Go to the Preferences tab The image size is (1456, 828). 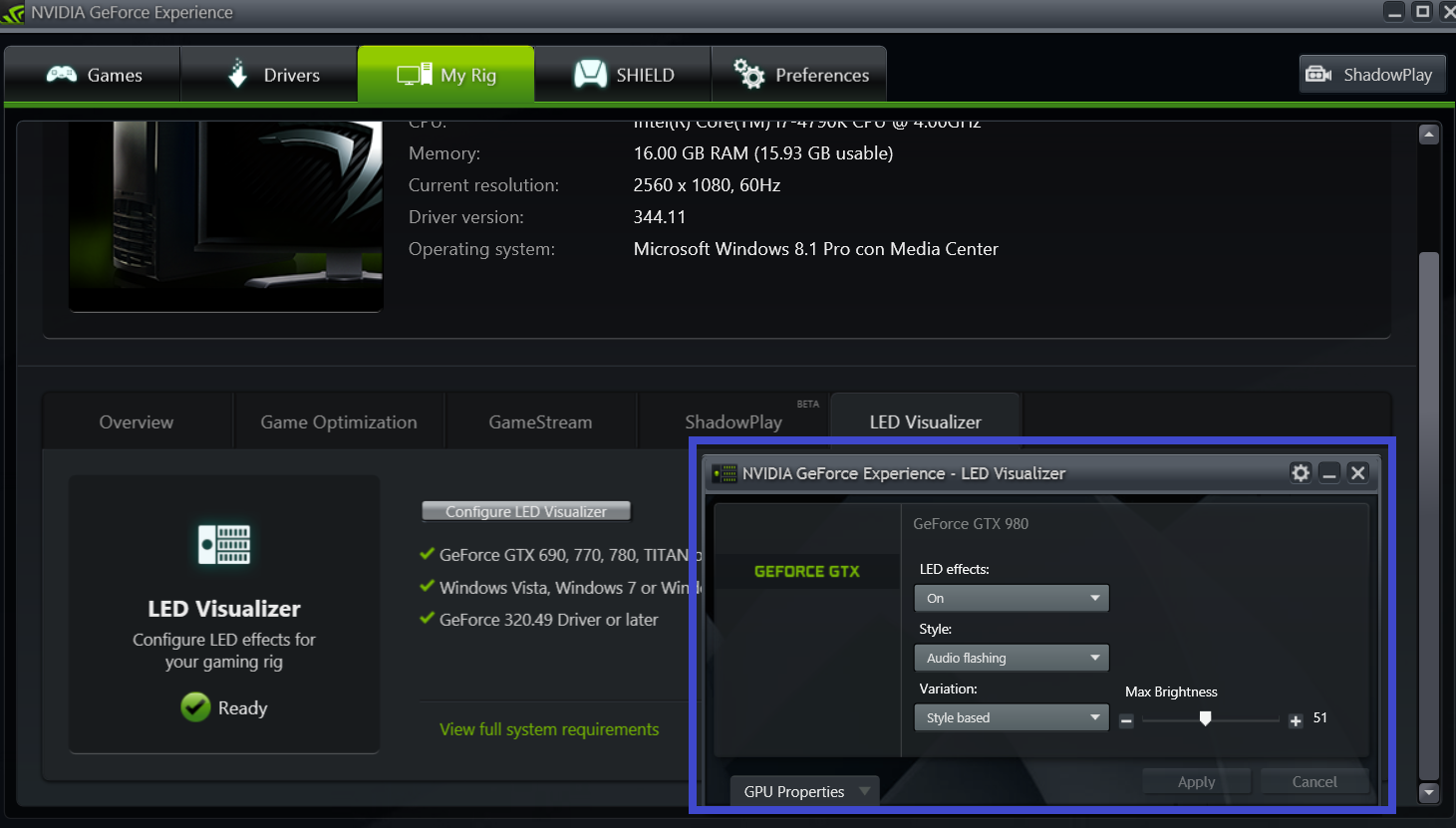[799, 75]
